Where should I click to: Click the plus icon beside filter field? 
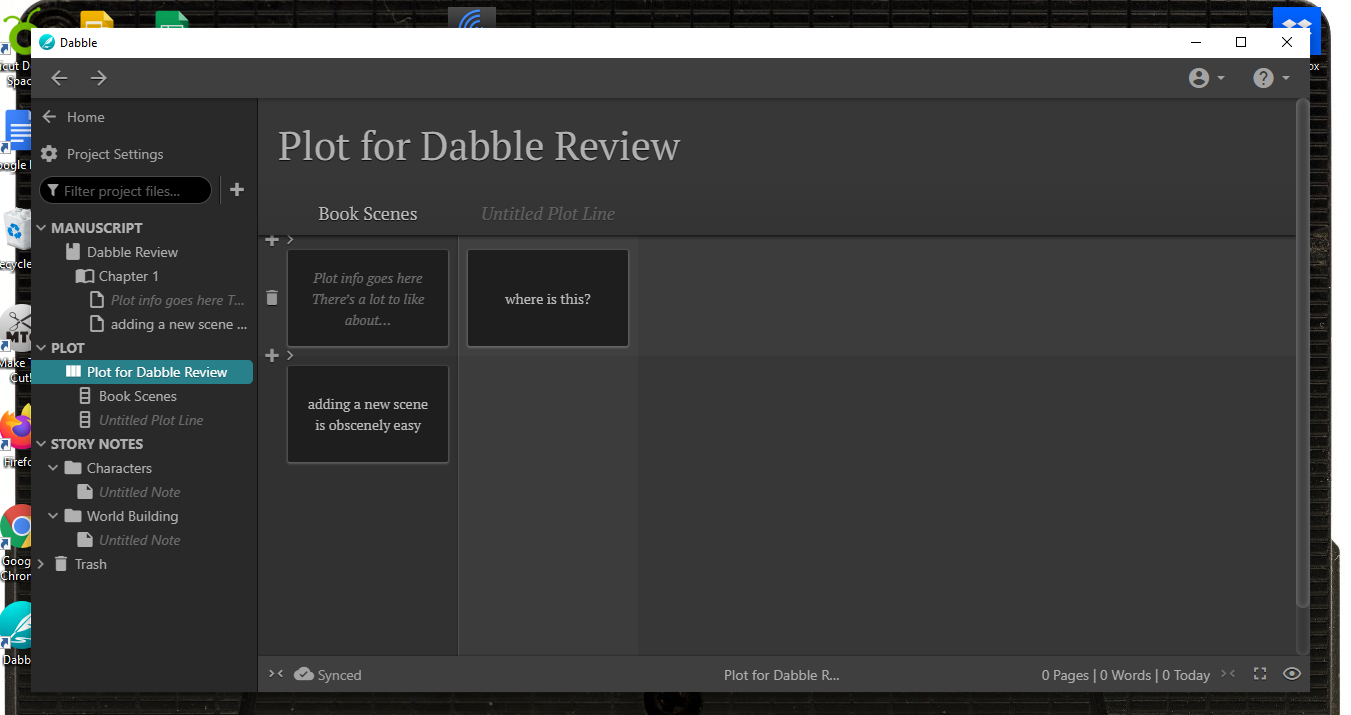click(x=237, y=190)
